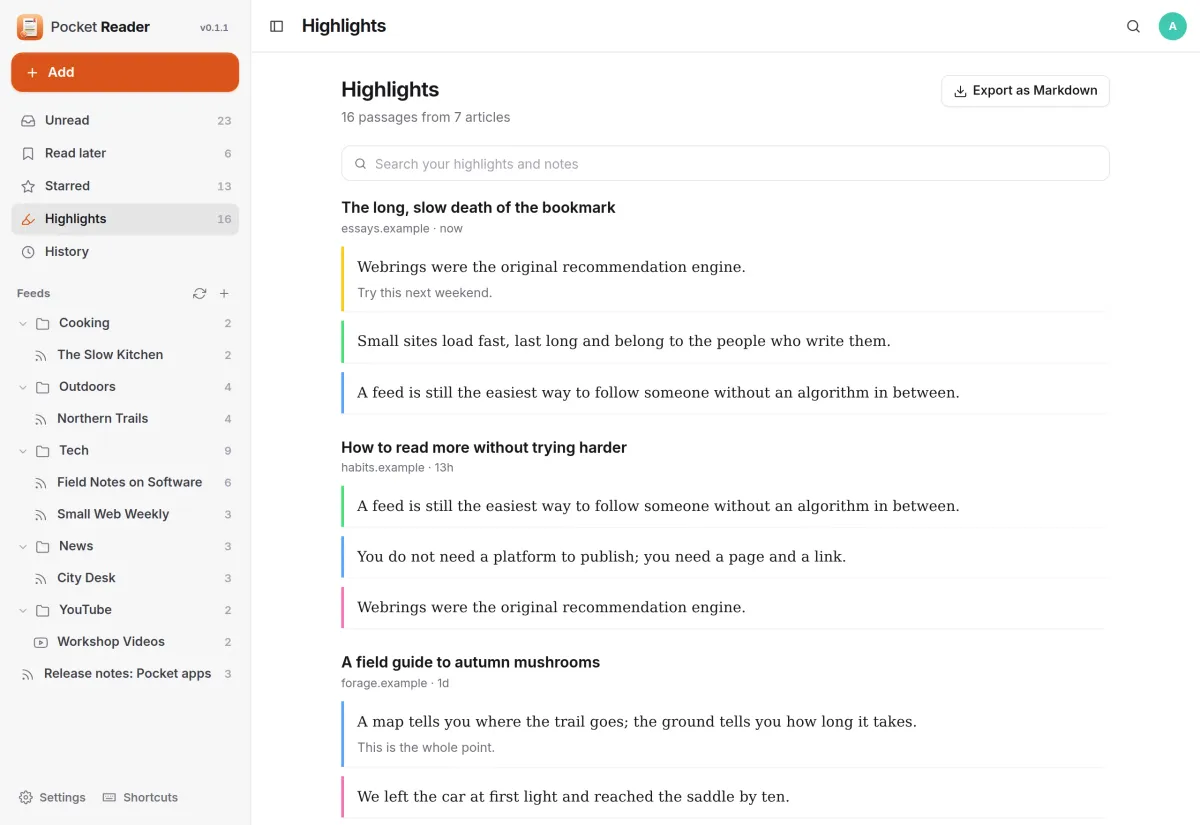Click the orange Add button
The height and width of the screenshot is (825, 1200).
[x=125, y=72]
